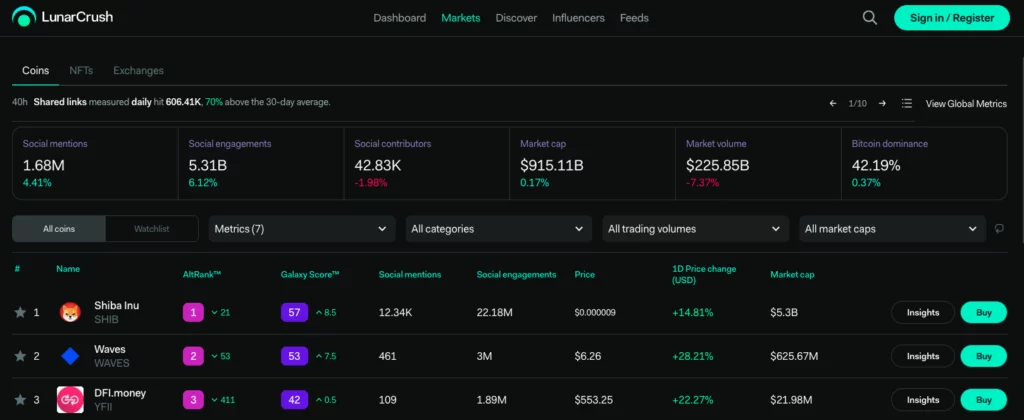The height and width of the screenshot is (420, 1024).
Task: Open the metrics list icon
Action: click(906, 103)
